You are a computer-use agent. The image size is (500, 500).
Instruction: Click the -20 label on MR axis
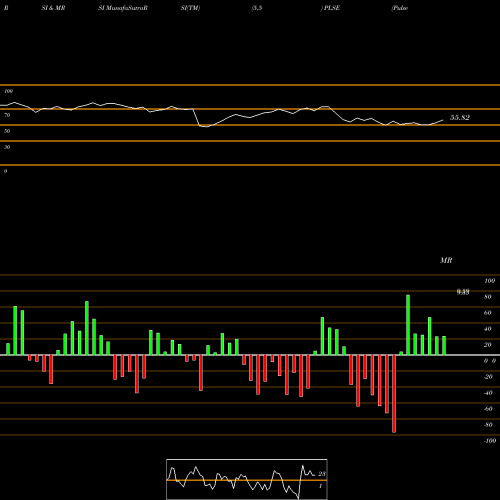pyautogui.click(x=488, y=377)
